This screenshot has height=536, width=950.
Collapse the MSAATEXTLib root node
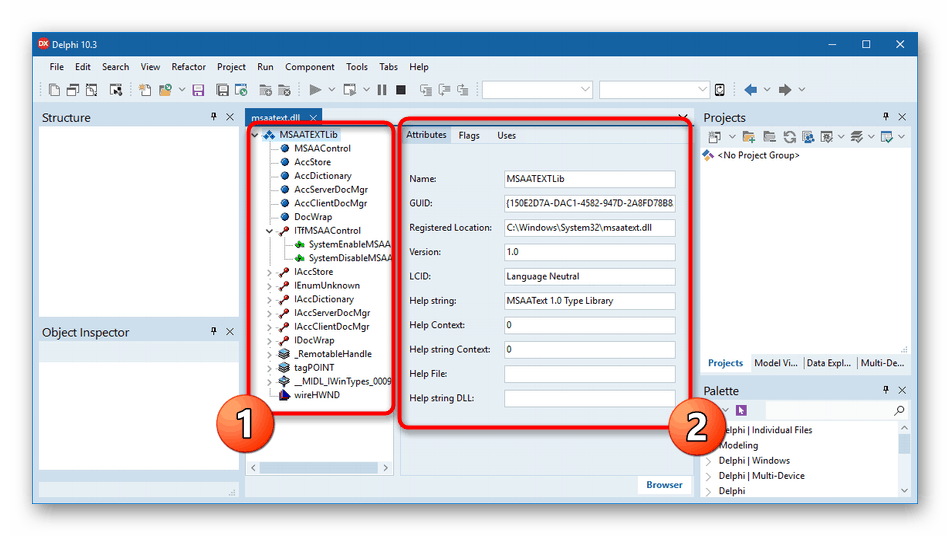pyautogui.click(x=255, y=134)
